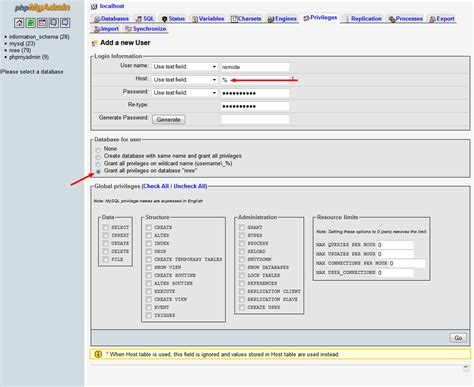Open the Status tab
This screenshot has width=474, height=387.
pyautogui.click(x=173, y=19)
